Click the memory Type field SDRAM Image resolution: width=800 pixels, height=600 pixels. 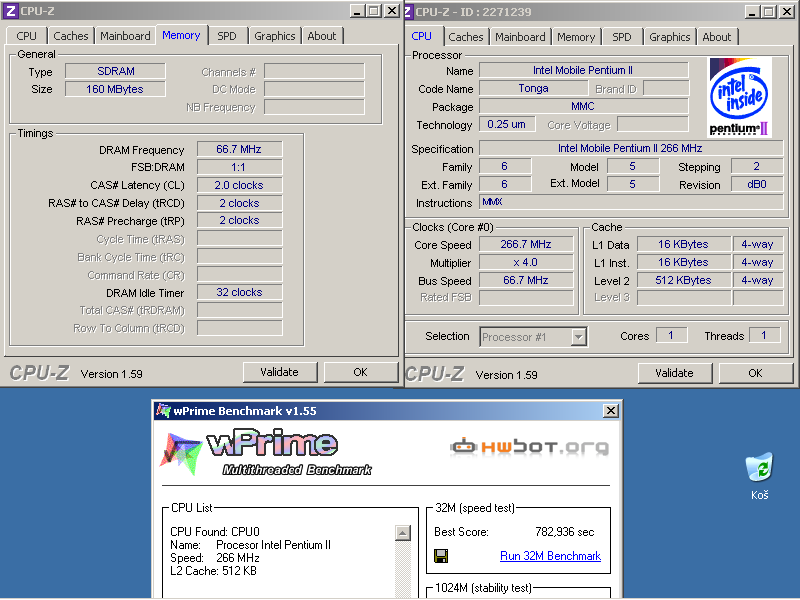pyautogui.click(x=115, y=71)
